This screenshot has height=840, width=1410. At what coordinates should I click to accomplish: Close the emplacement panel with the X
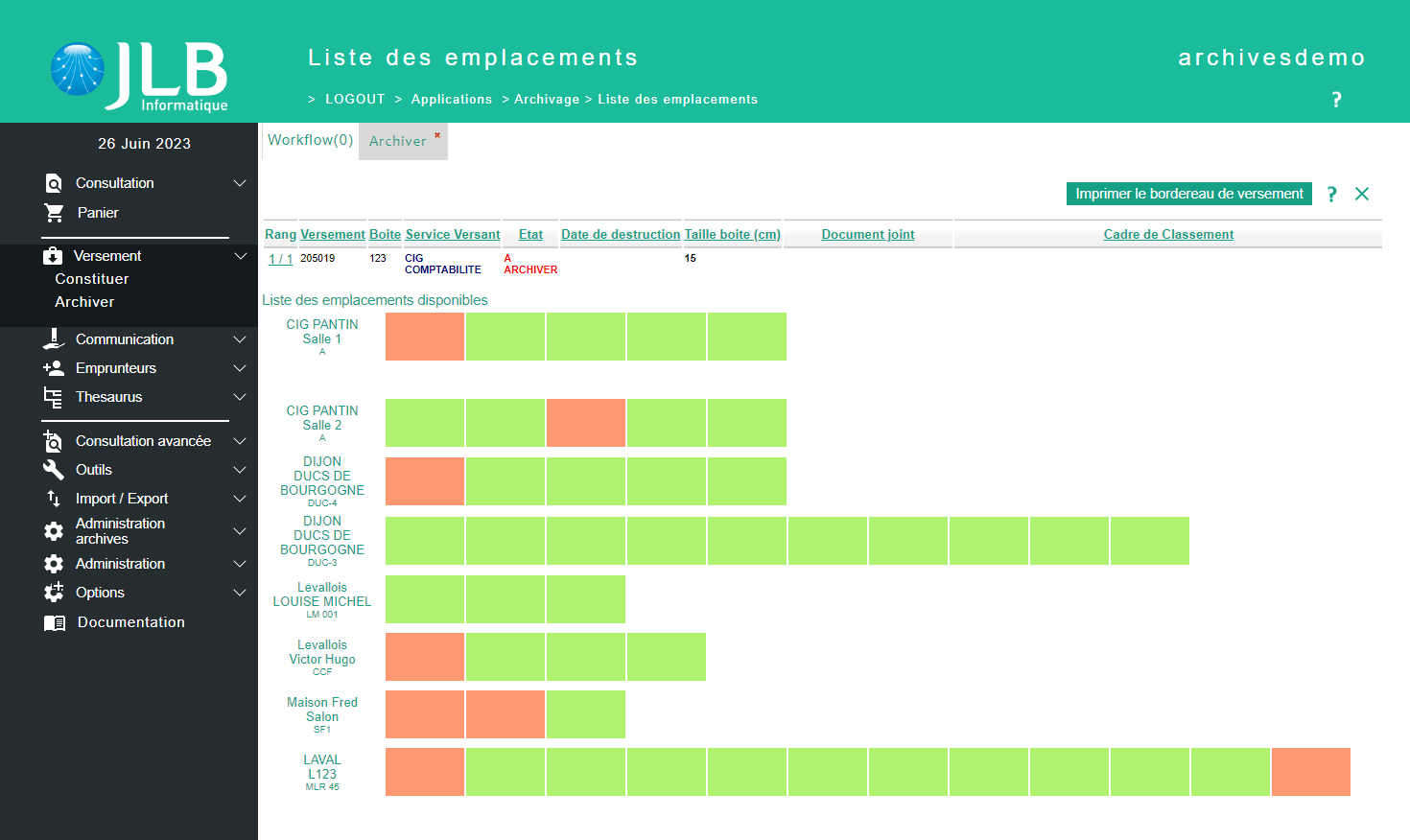[x=1361, y=194]
